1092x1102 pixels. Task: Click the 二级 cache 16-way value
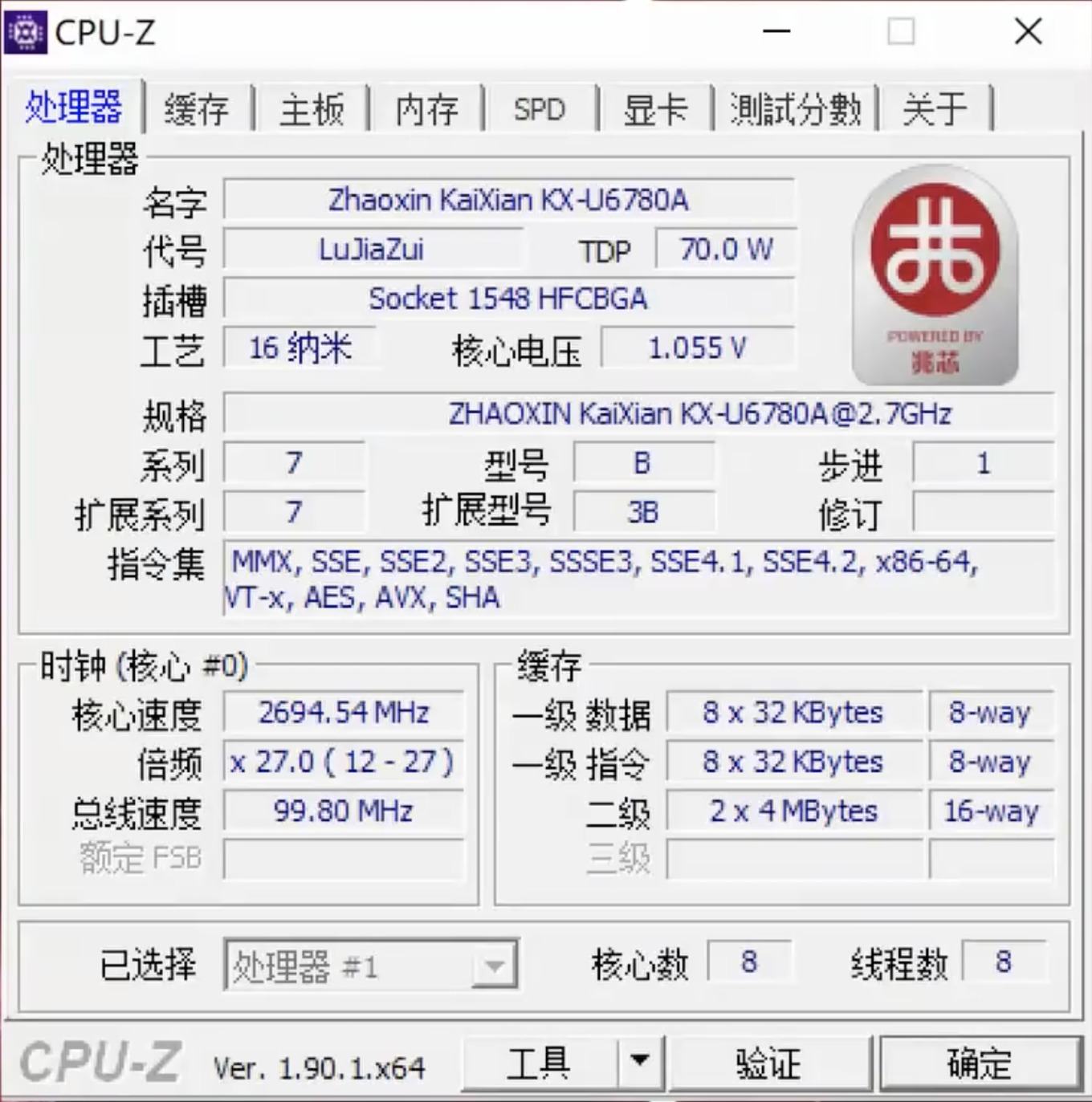991,811
